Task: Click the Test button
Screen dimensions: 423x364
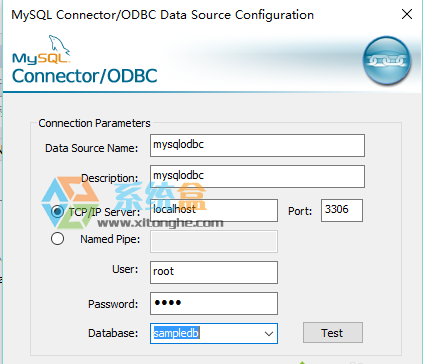Action: tap(333, 333)
